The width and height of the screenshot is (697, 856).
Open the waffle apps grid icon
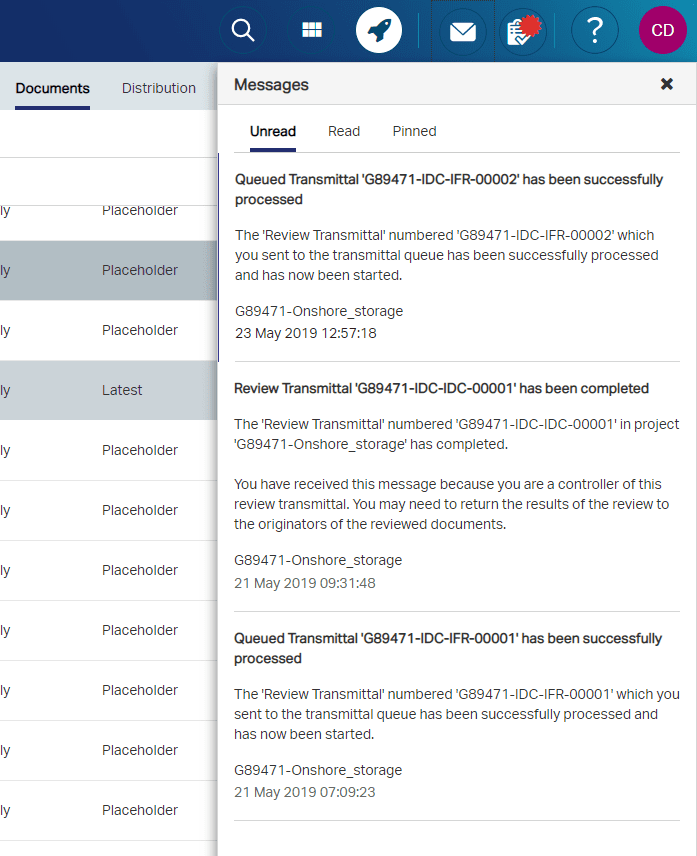pos(311,30)
